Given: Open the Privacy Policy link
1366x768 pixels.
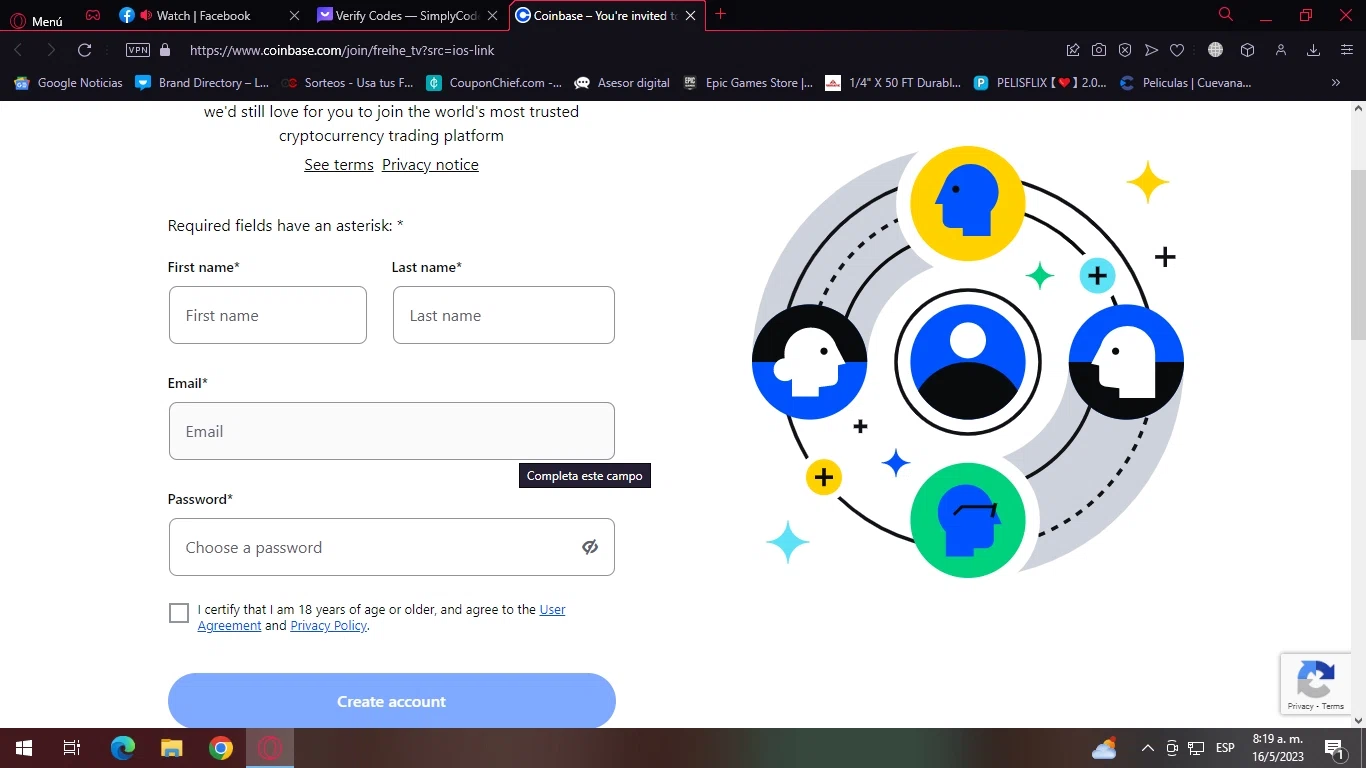Looking at the screenshot, I should click(x=328, y=626).
